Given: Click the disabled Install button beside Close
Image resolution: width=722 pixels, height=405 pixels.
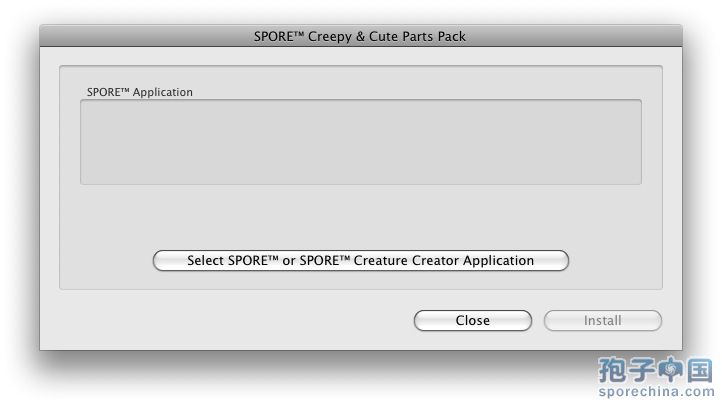Looking at the screenshot, I should coord(602,321).
